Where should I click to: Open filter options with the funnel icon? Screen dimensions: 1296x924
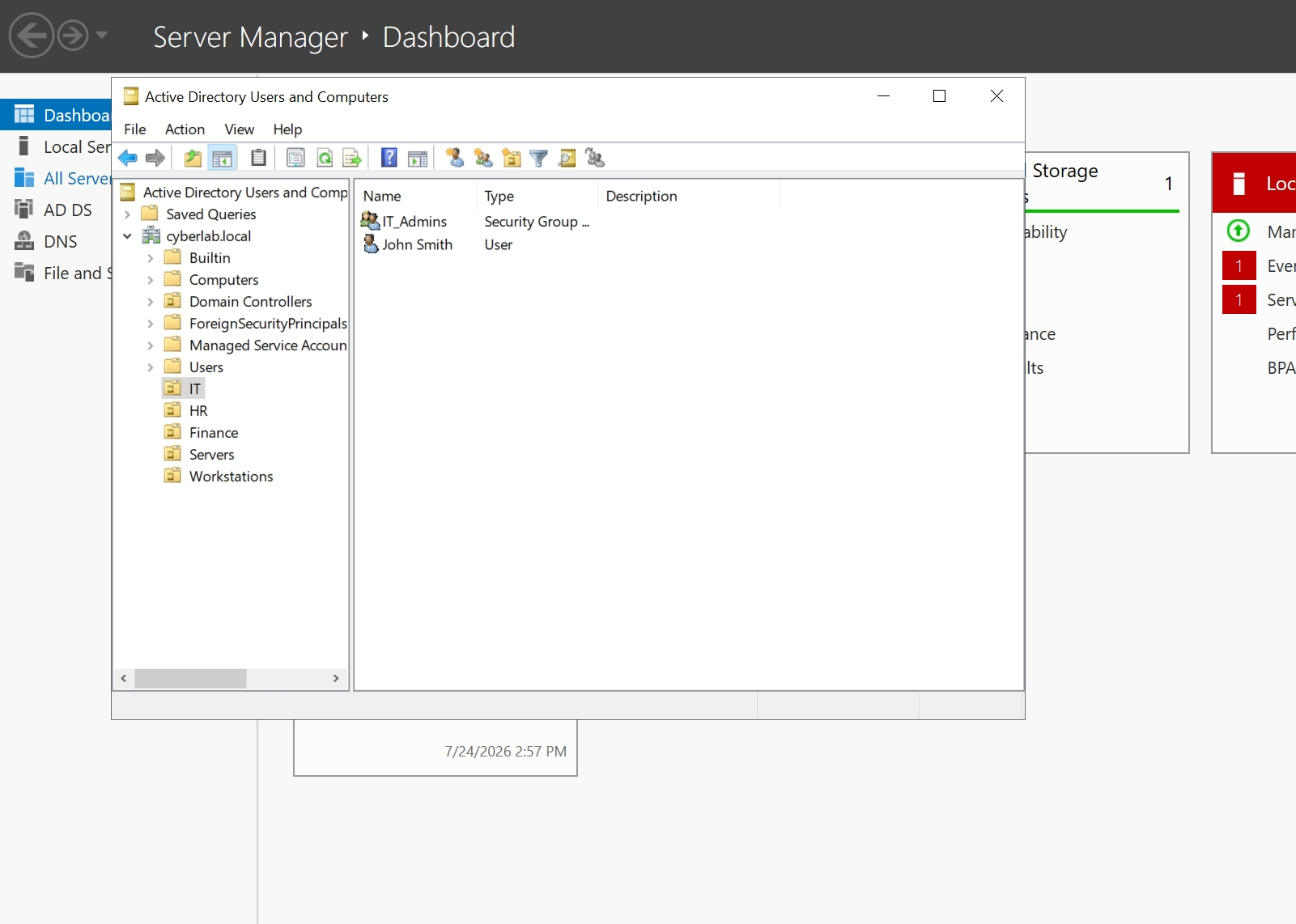pos(538,158)
